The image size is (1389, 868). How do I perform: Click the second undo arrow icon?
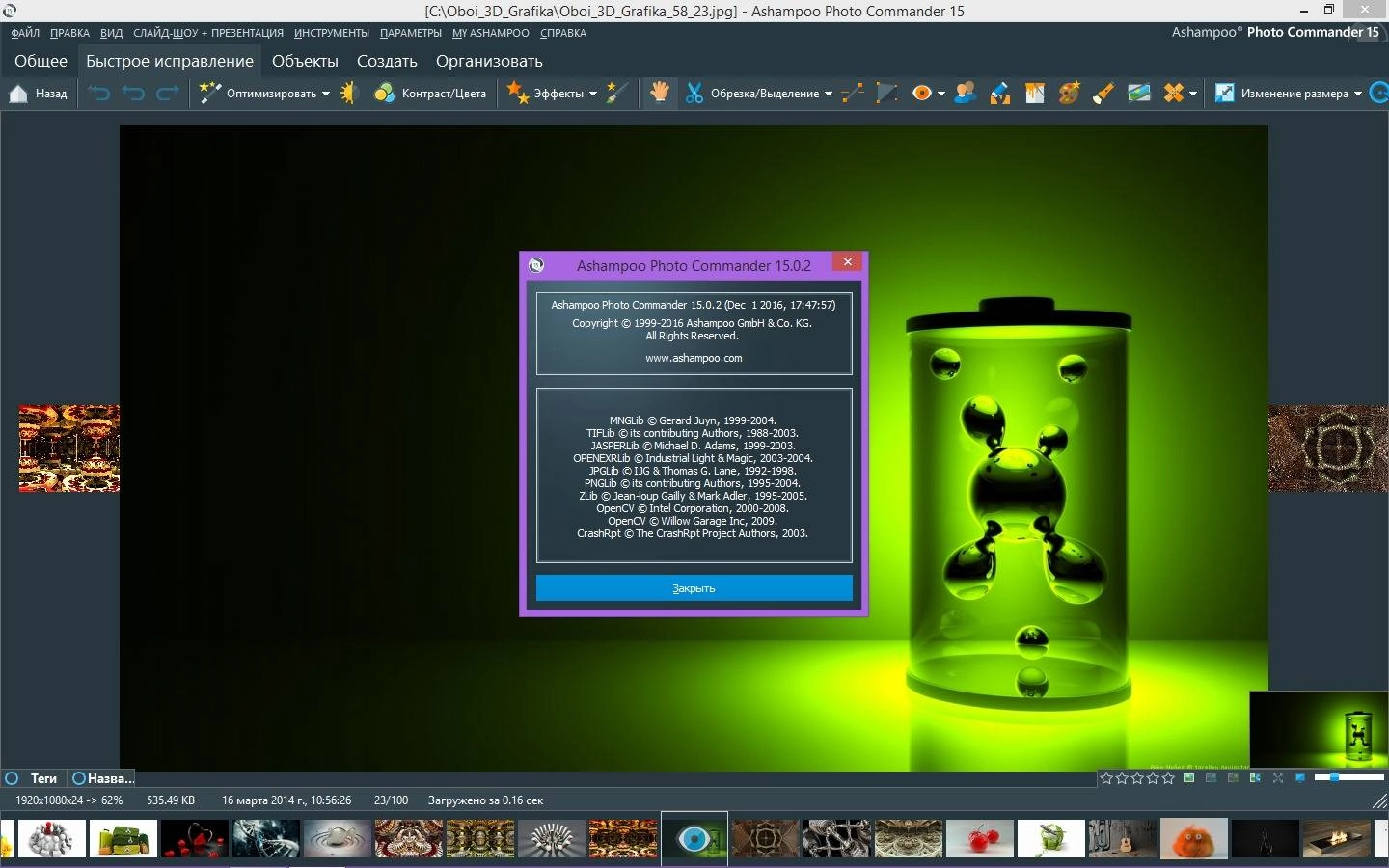tap(133, 94)
